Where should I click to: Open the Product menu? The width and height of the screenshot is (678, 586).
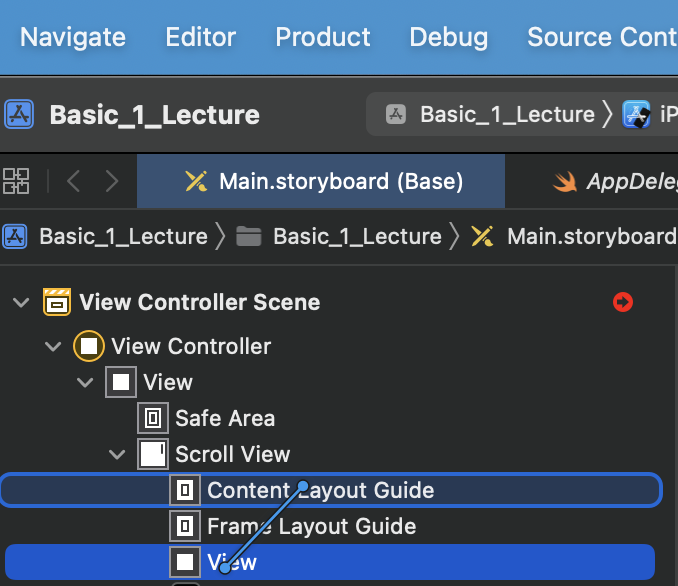323,38
